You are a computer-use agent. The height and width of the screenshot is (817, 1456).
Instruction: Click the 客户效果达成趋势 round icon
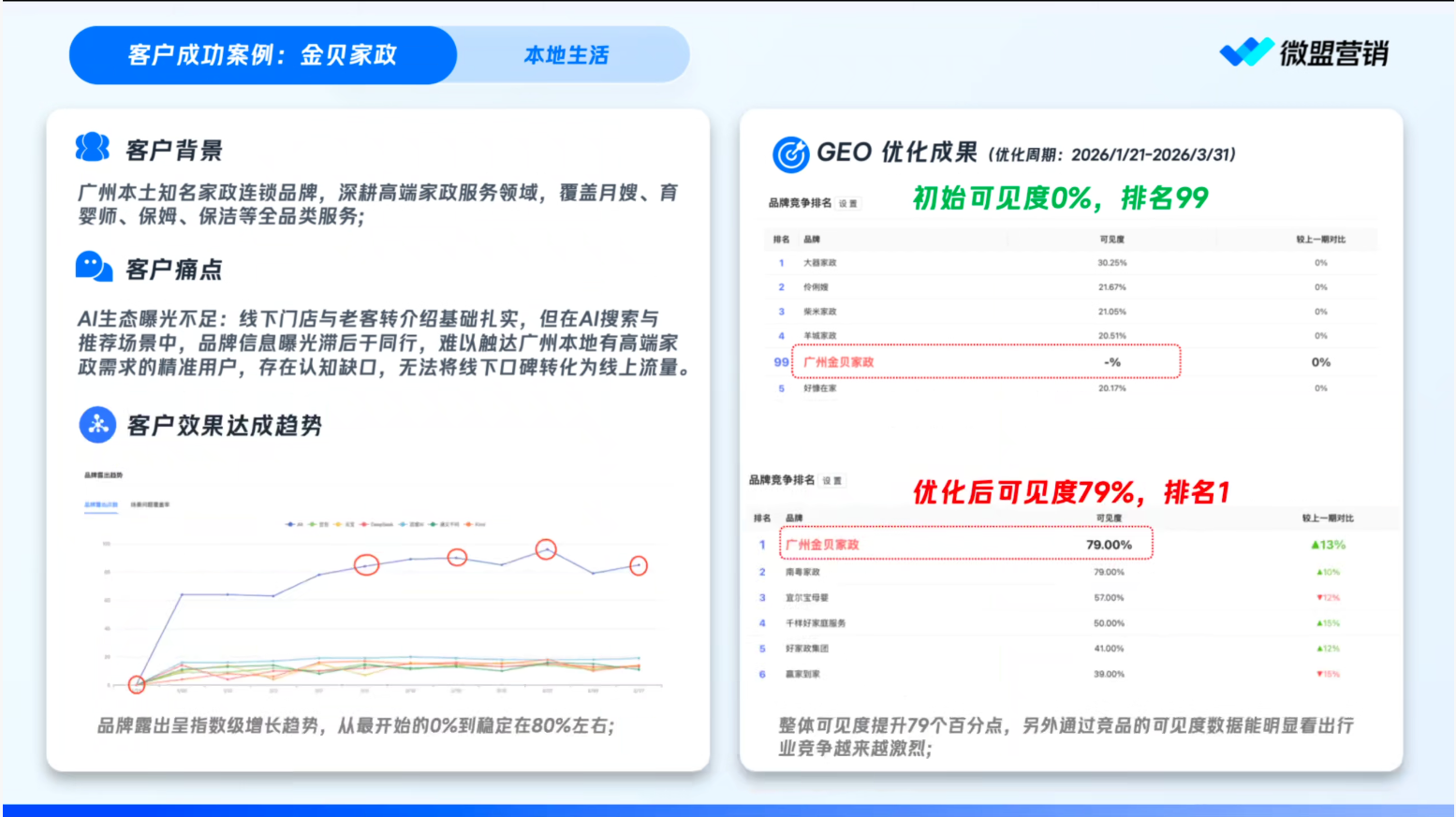(x=97, y=425)
